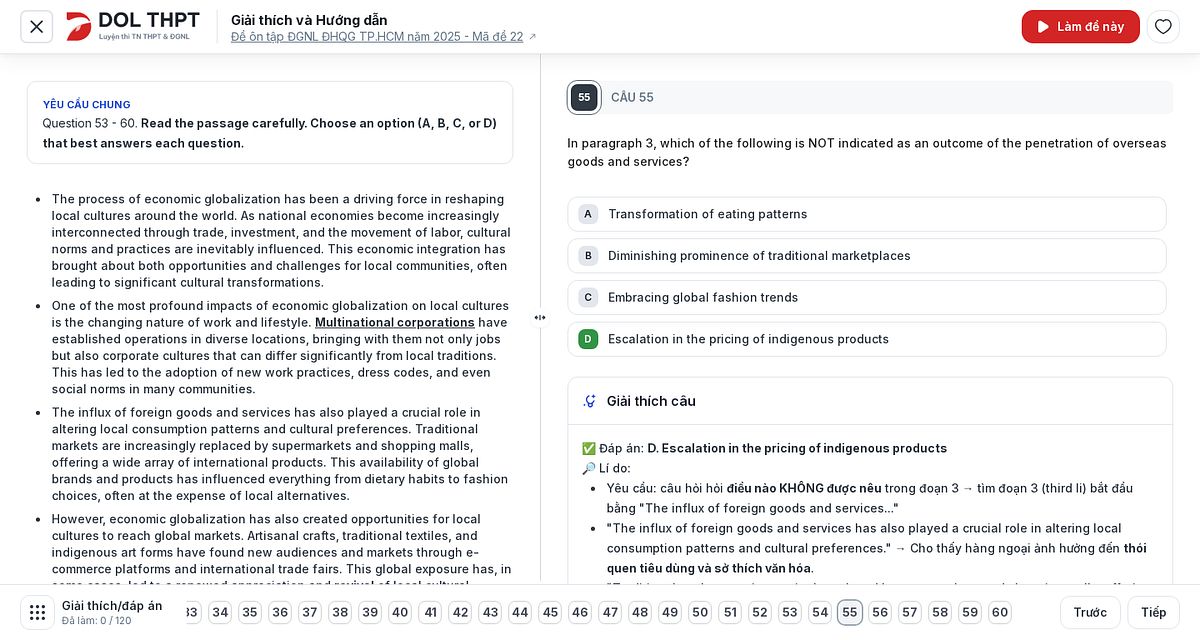Screen dimensions: 1200x640
Task: Jump to question 47
Action: point(610,612)
